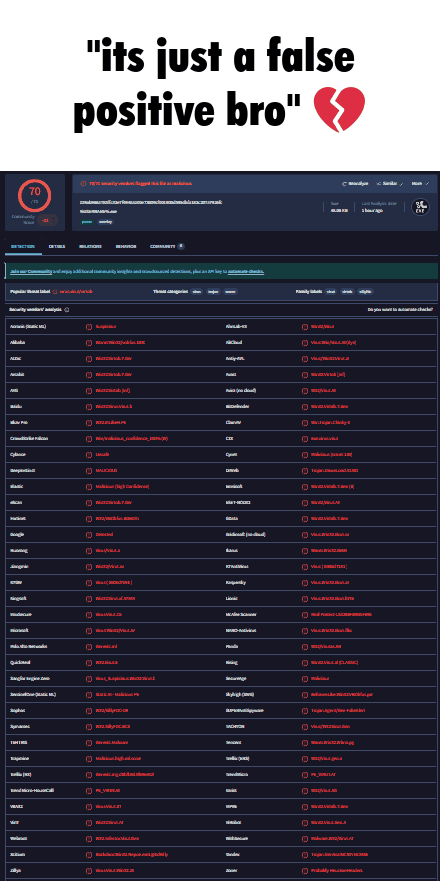Select the worm threat category tag
This screenshot has width=440, height=881.
pos(230,292)
